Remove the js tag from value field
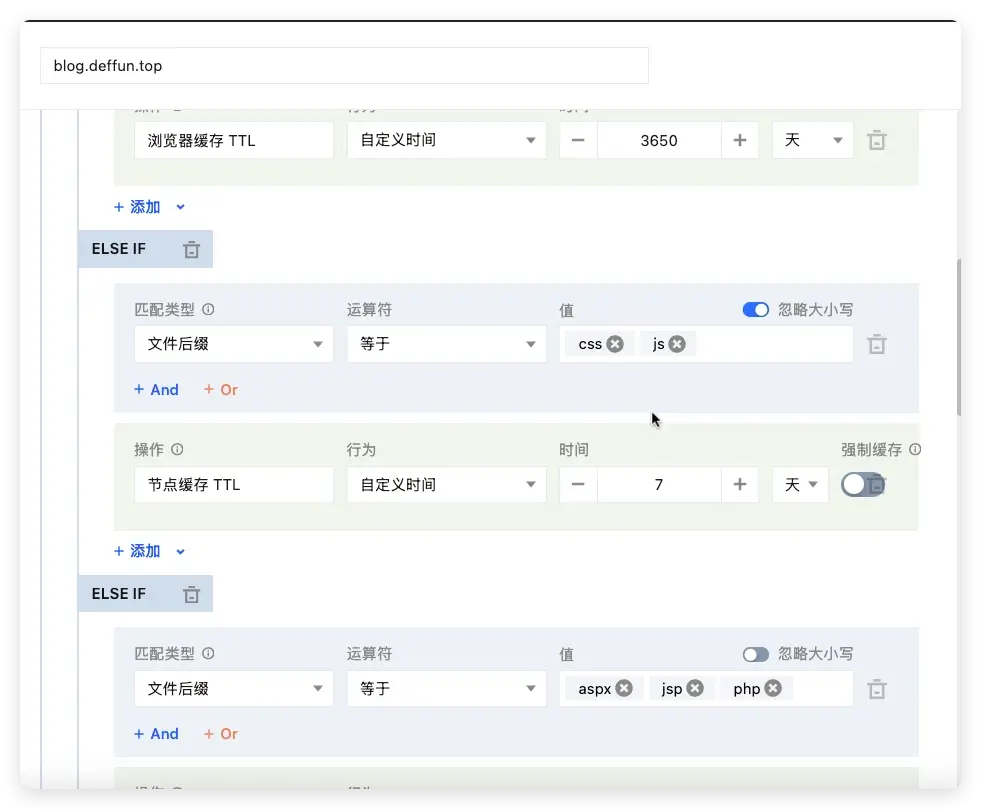 point(677,344)
